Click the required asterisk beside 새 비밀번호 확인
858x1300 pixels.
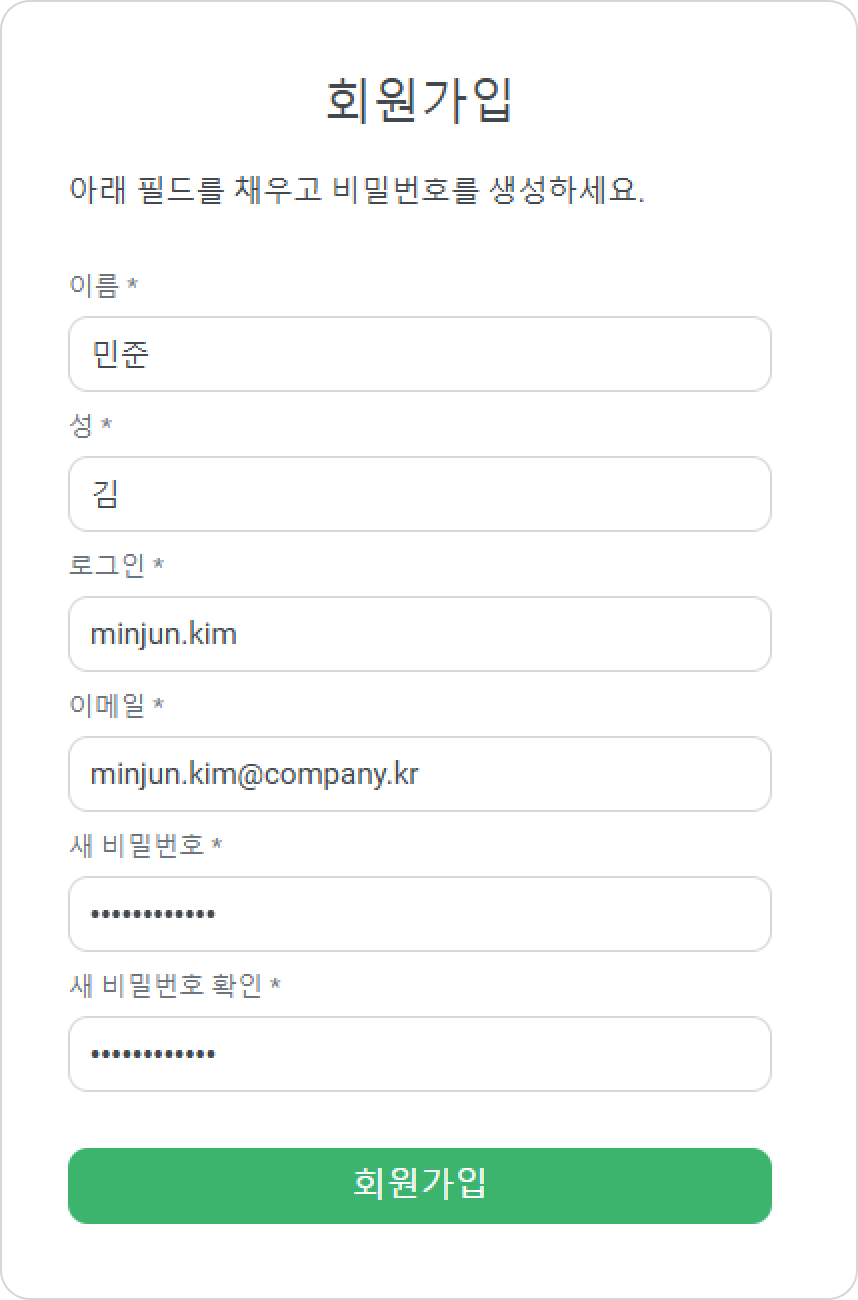276,985
